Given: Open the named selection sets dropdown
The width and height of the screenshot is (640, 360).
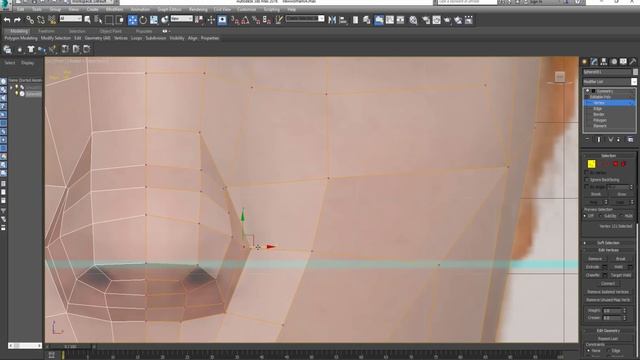Looking at the screenshot, I should [305, 19].
